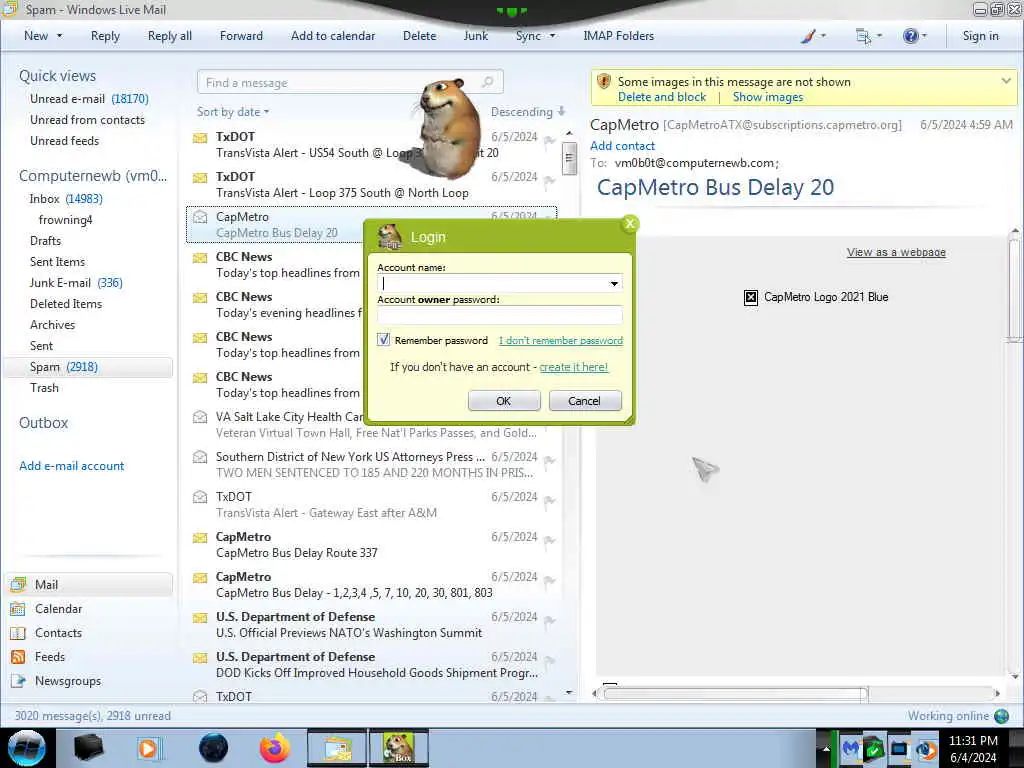Open the paintbrush color options icon
Viewport: 1024px width, 768px height.
tap(808, 36)
